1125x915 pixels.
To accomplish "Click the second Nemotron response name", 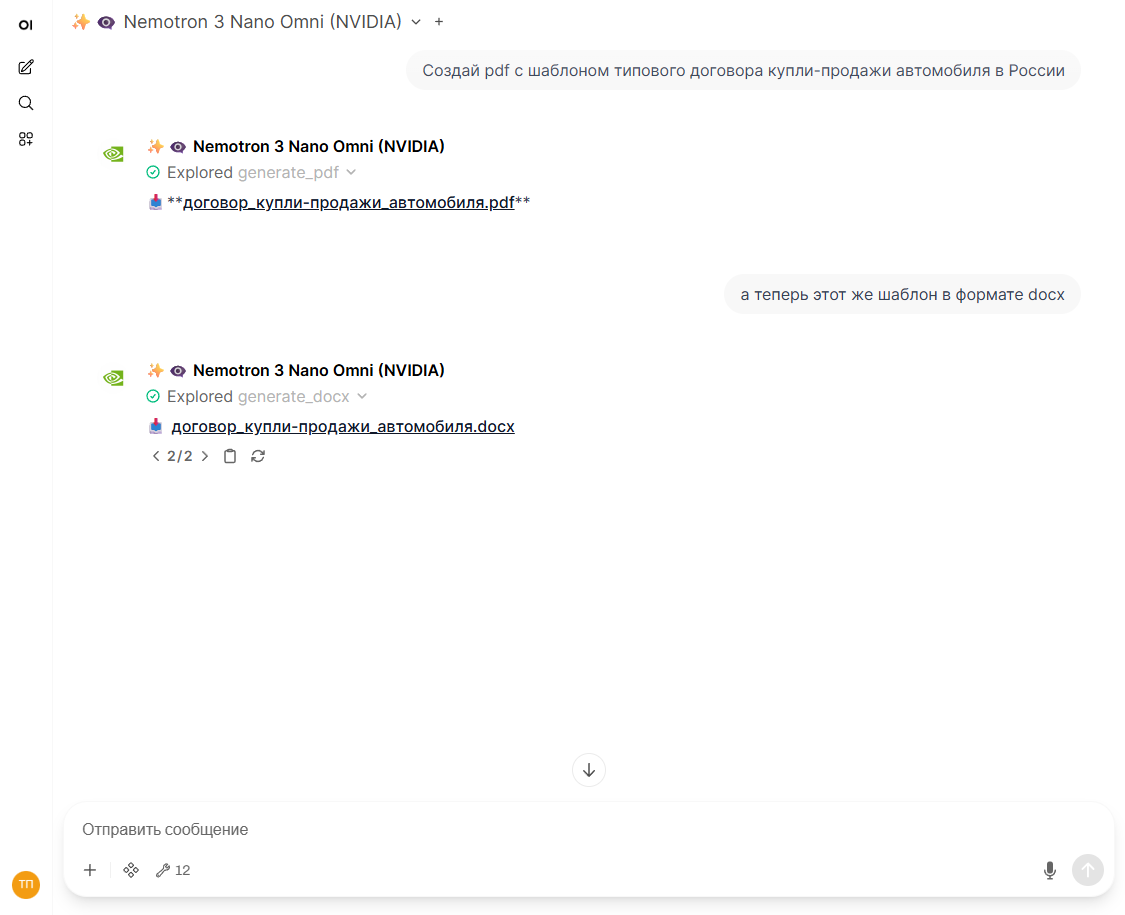I will 319,370.
